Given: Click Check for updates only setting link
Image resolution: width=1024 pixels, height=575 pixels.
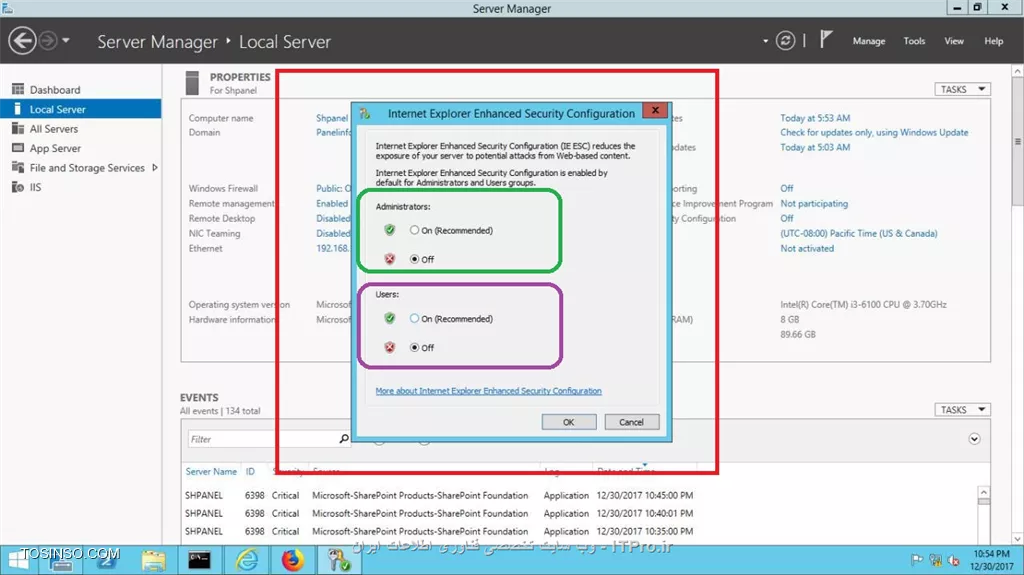Looking at the screenshot, I should click(x=874, y=132).
